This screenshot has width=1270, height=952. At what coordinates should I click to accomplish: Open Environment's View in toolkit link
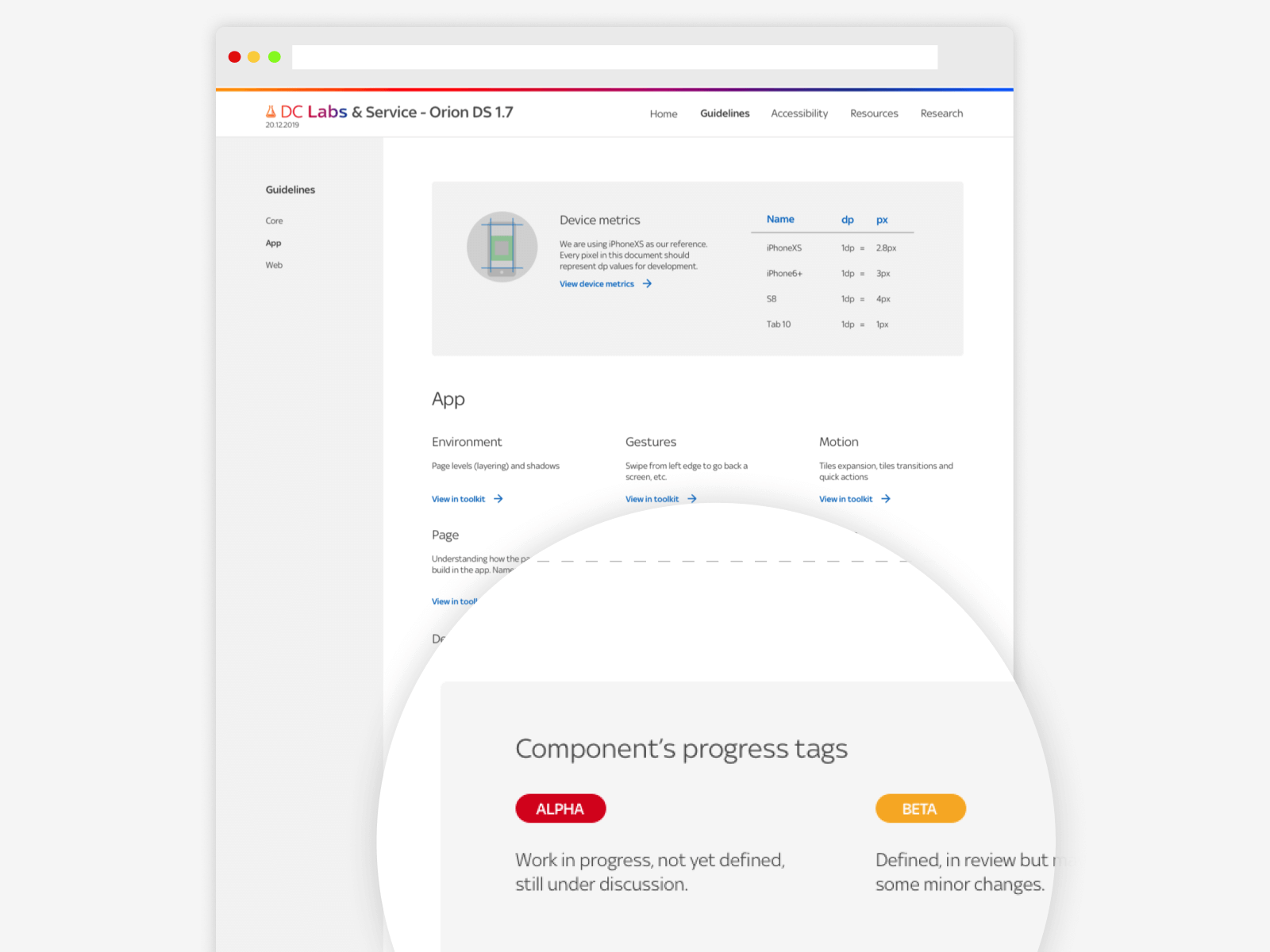tap(459, 498)
